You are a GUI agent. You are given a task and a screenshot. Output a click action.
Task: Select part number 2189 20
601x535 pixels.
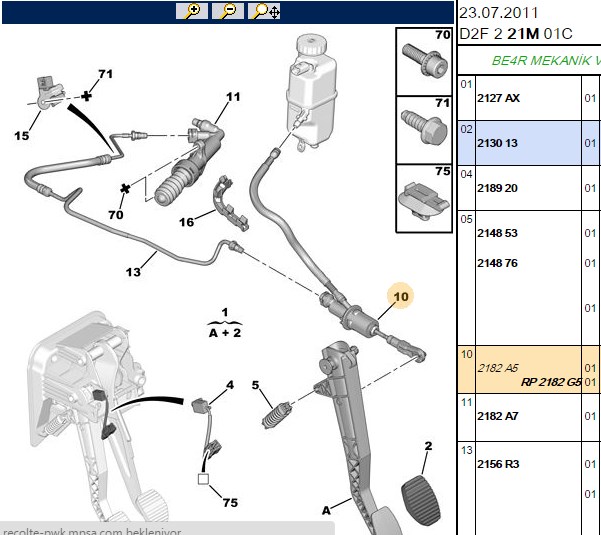click(x=497, y=188)
